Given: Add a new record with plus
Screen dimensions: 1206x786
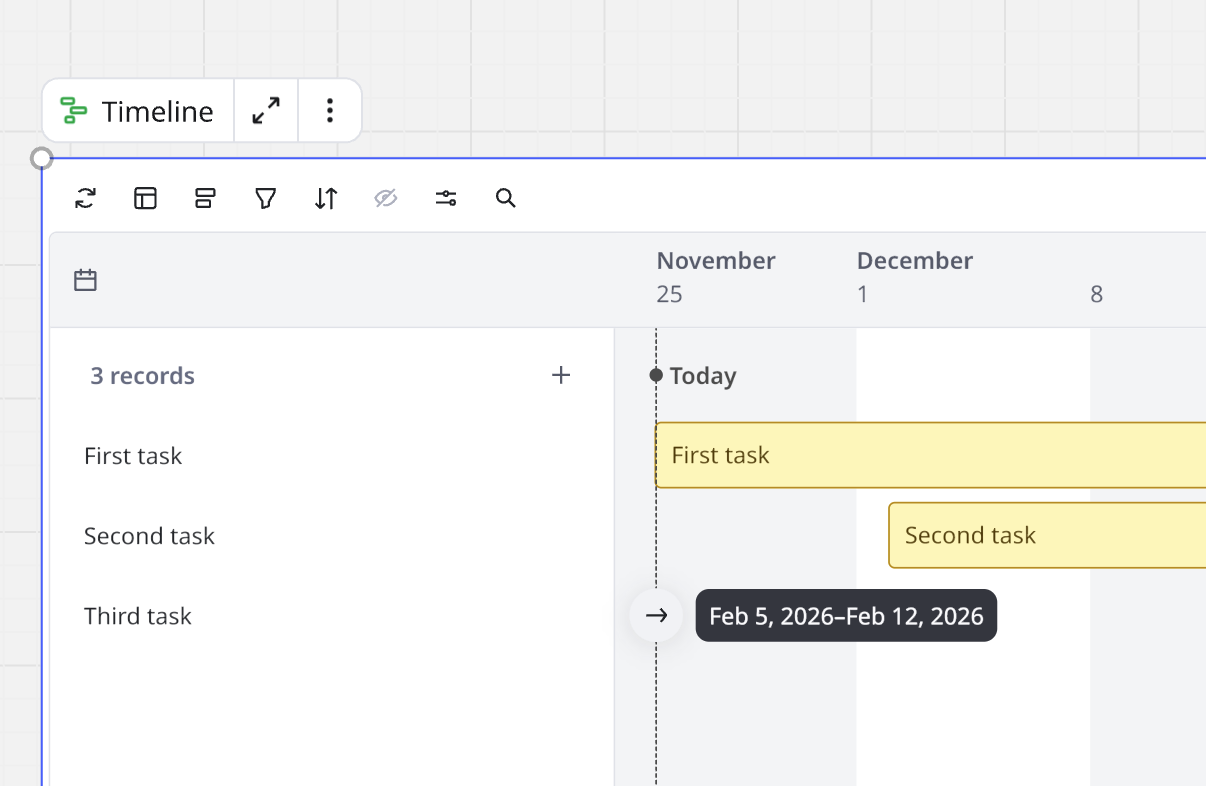Looking at the screenshot, I should 561,375.
